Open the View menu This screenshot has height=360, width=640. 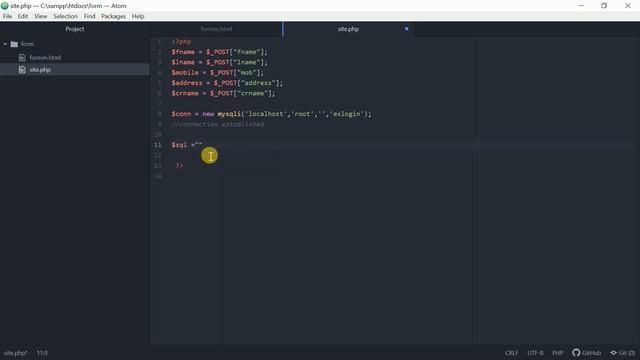tap(40, 16)
